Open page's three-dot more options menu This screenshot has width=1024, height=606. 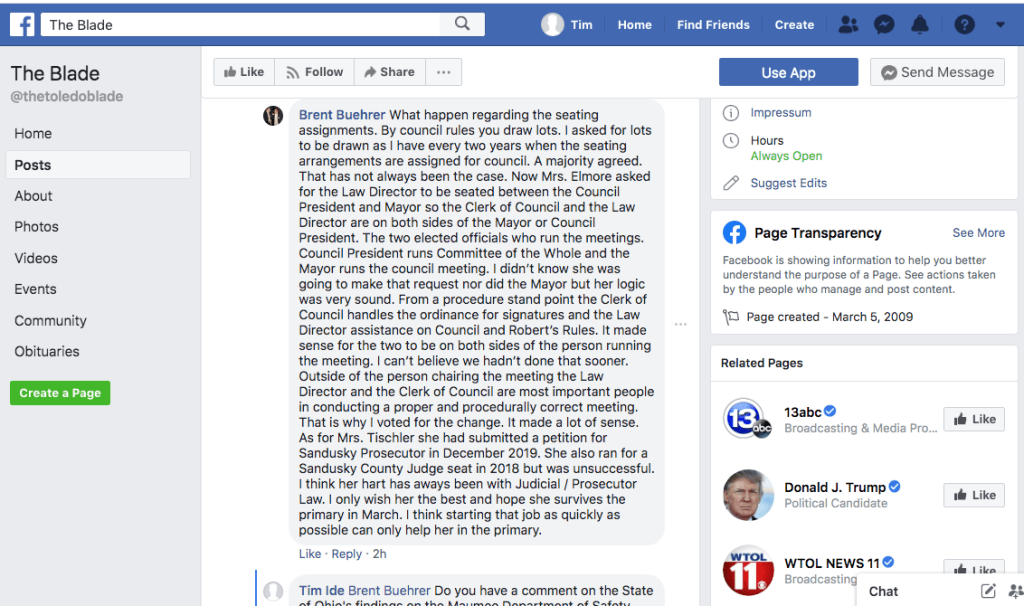click(443, 72)
